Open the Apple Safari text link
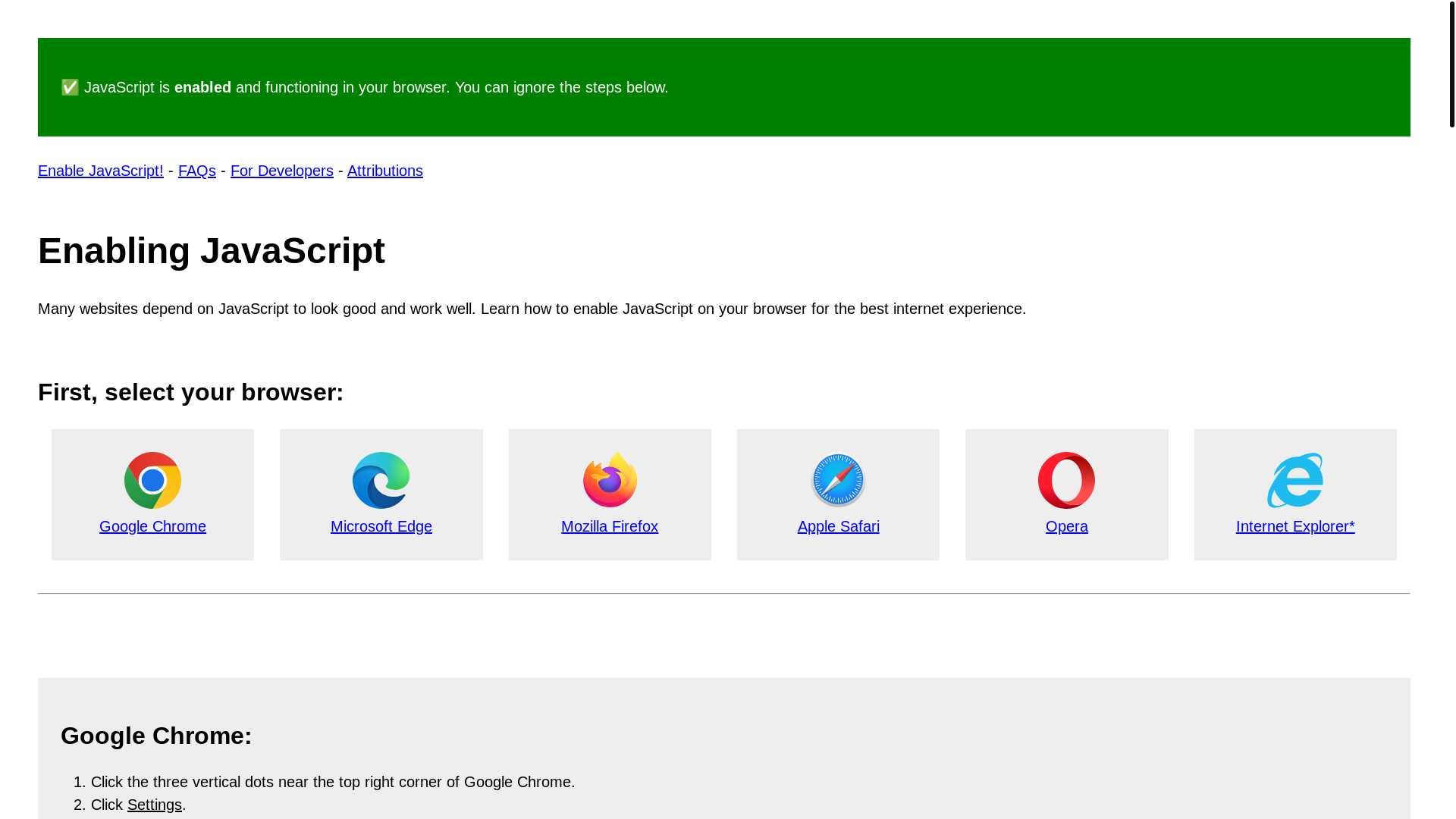Screen dimensions: 1456x819 pos(839,526)
